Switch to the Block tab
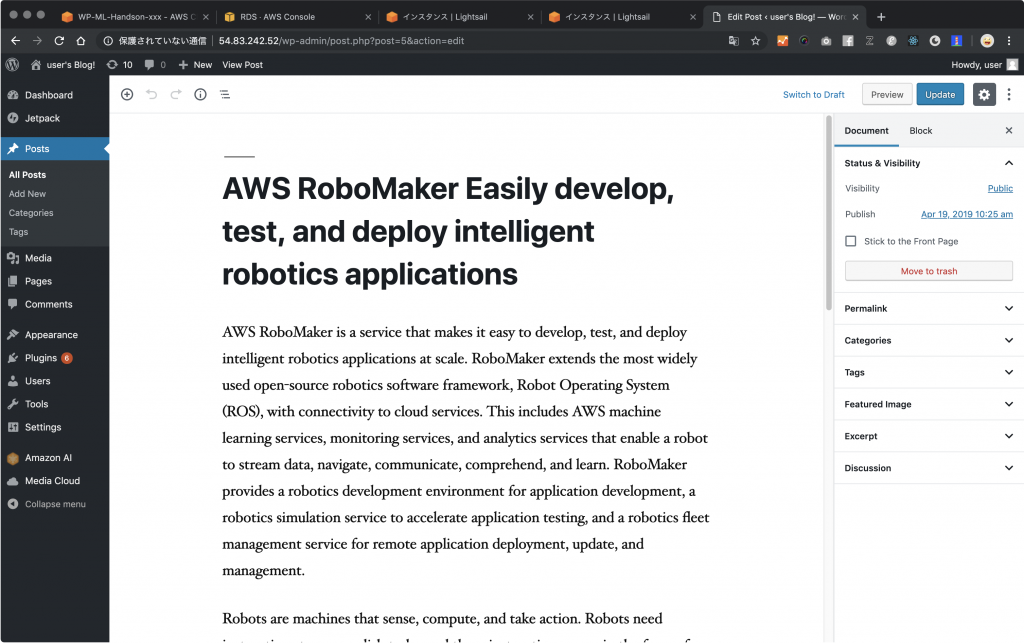 click(x=921, y=131)
